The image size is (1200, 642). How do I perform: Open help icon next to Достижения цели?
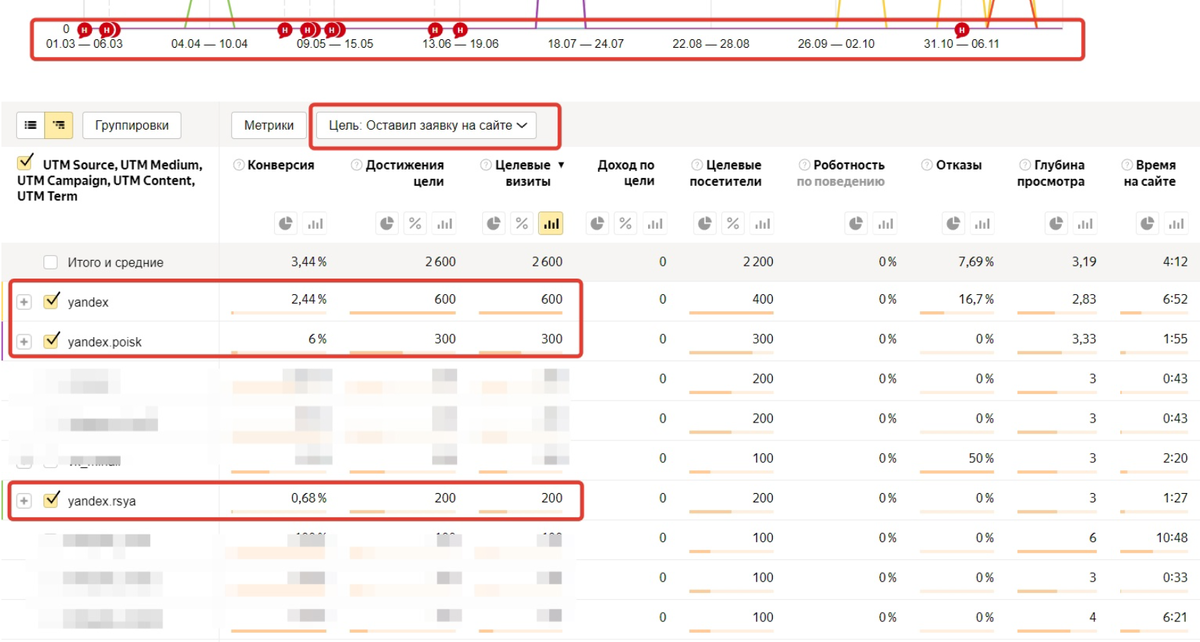[x=356, y=165]
